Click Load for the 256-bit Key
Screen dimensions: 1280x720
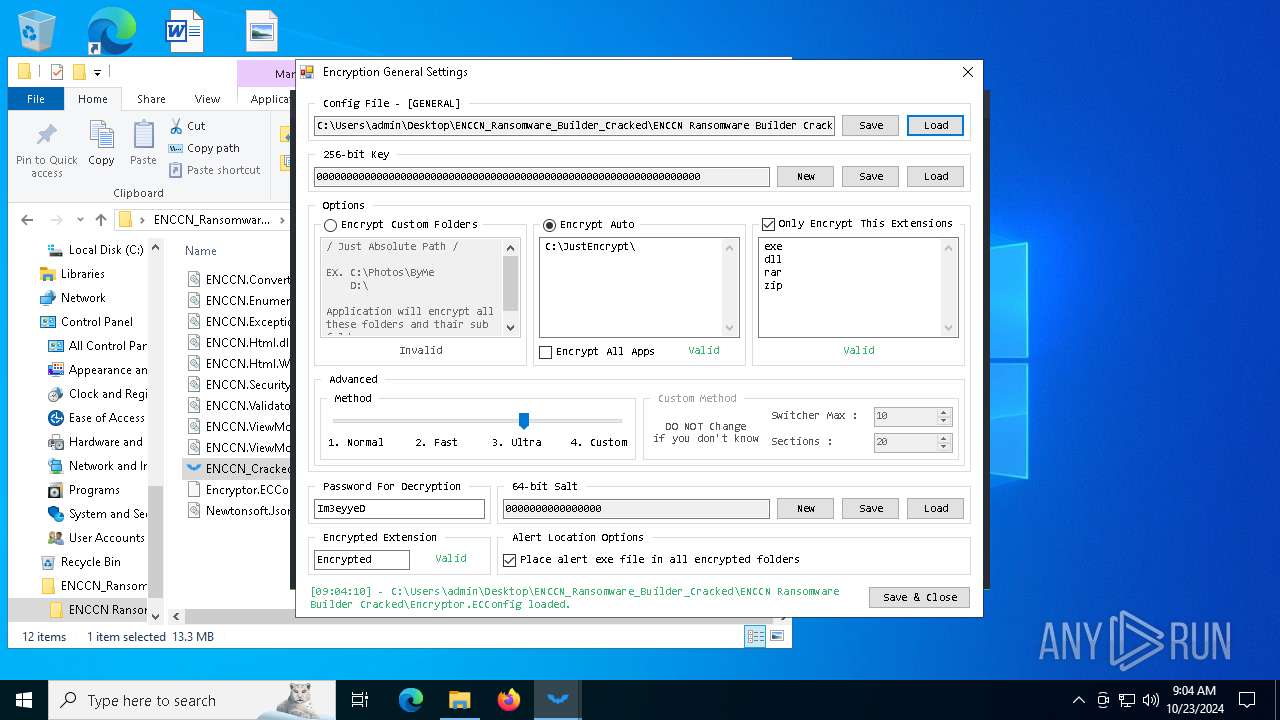(936, 176)
